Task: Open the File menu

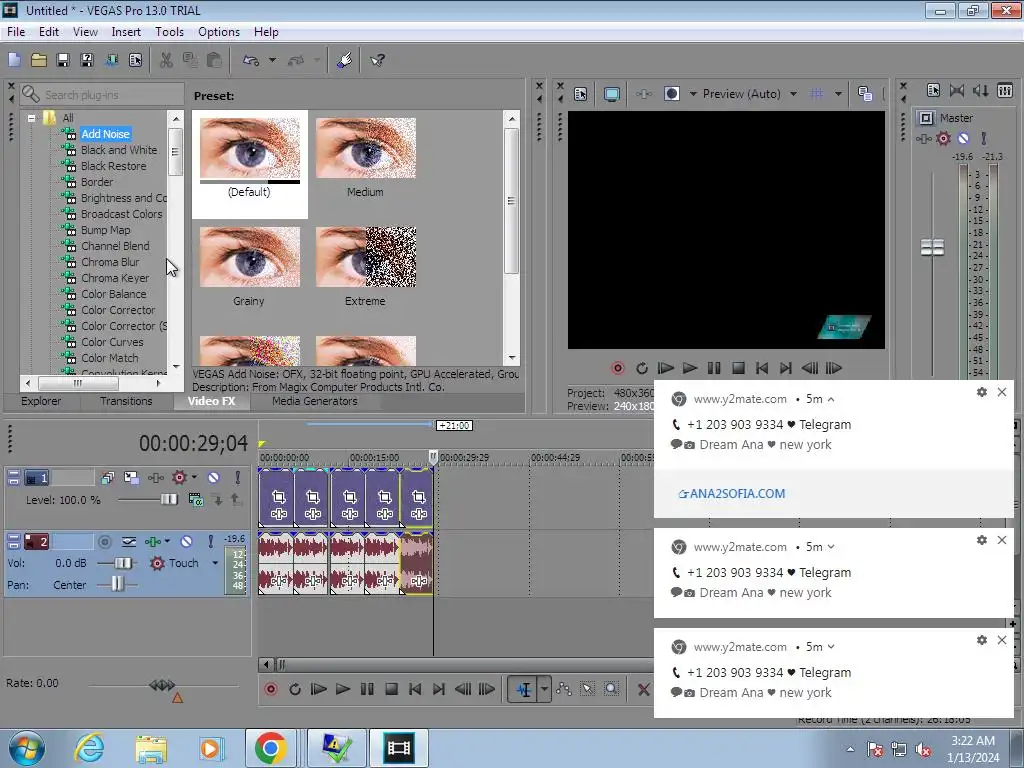Action: [16, 32]
